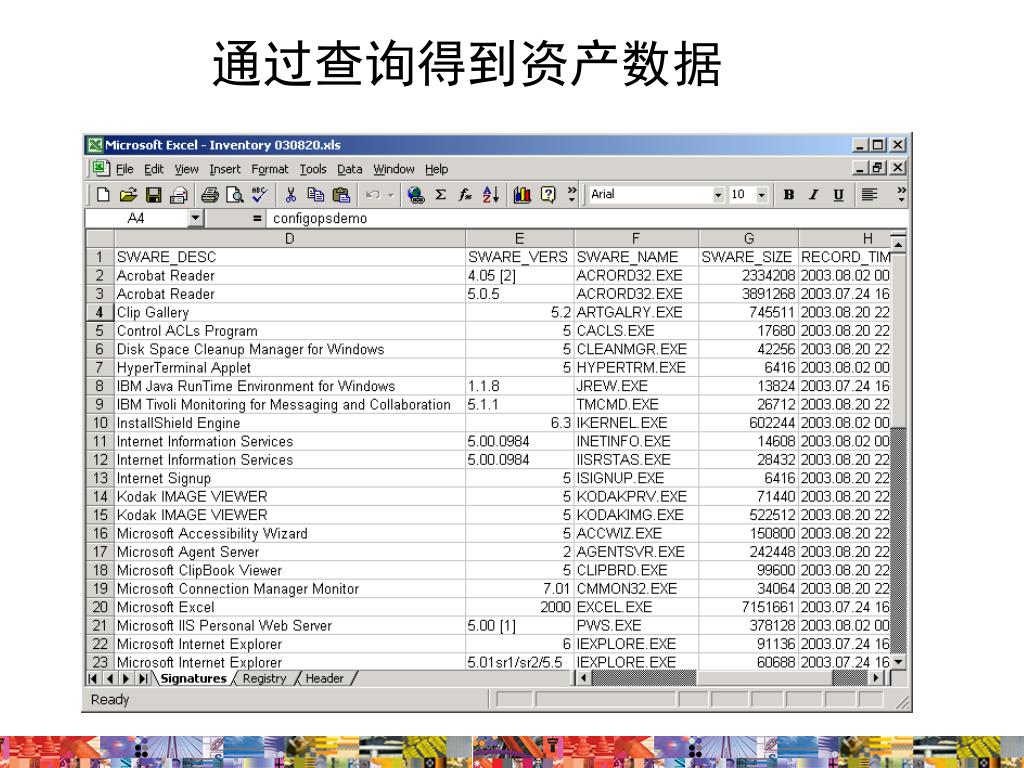This screenshot has height=768, width=1024.
Task: Select the Microsoft Excel cell in row 20
Action: pos(290,607)
